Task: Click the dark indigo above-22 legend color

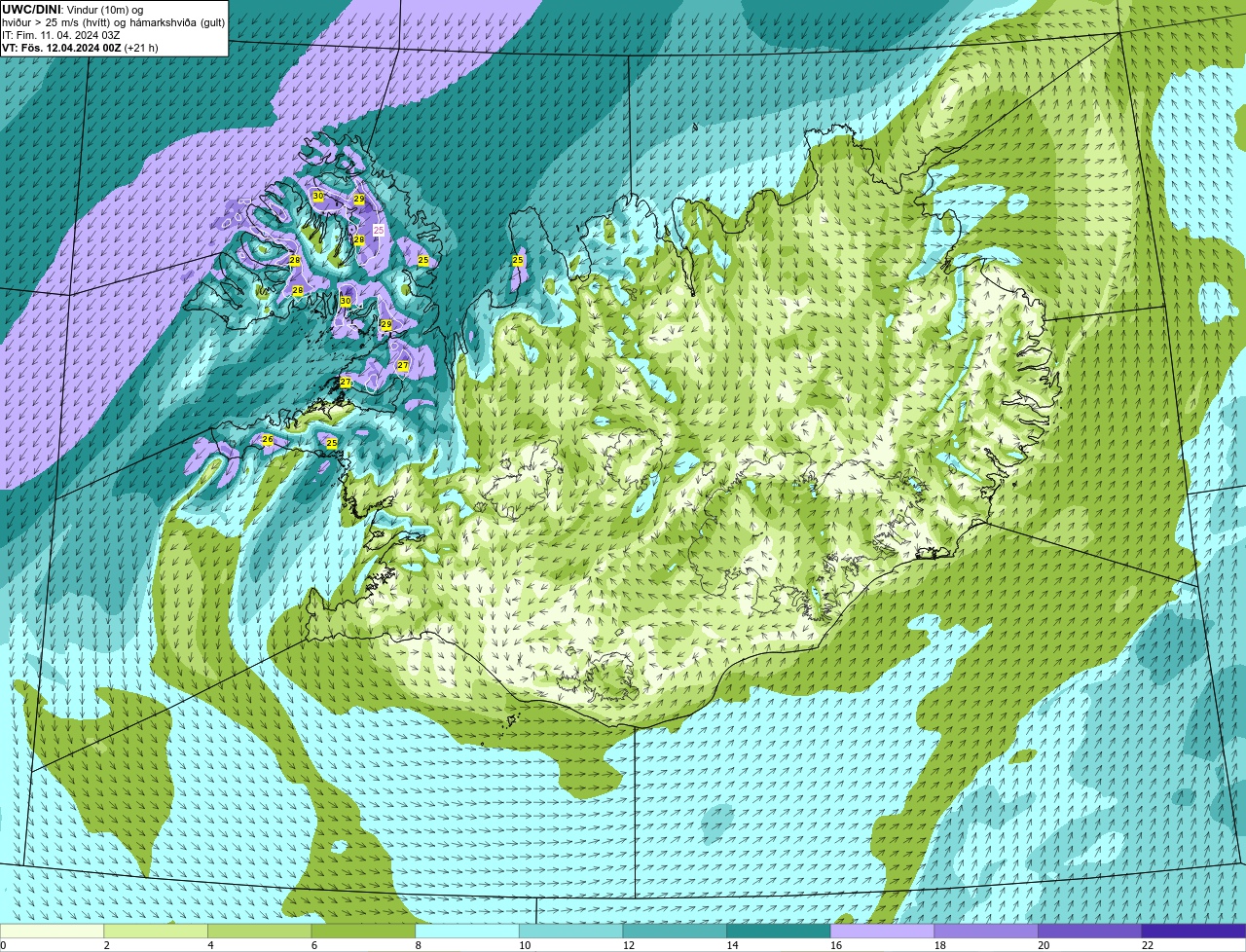Action: point(1193,931)
